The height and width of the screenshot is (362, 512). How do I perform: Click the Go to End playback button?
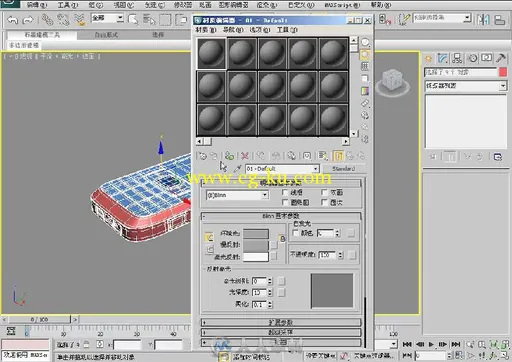point(456,344)
